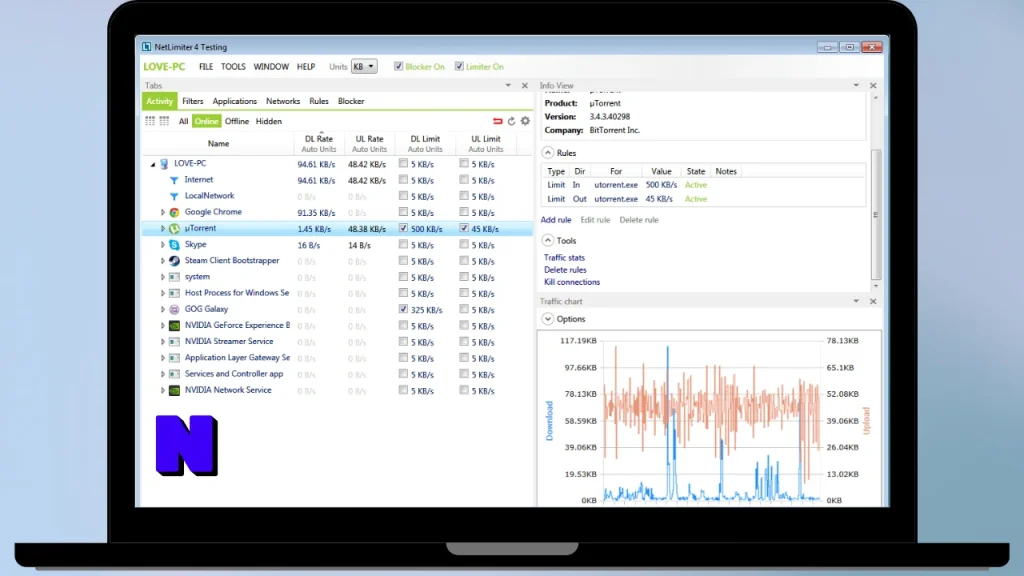The width and height of the screenshot is (1024, 576).
Task: Close the Traffic chart panel
Action: (873, 302)
